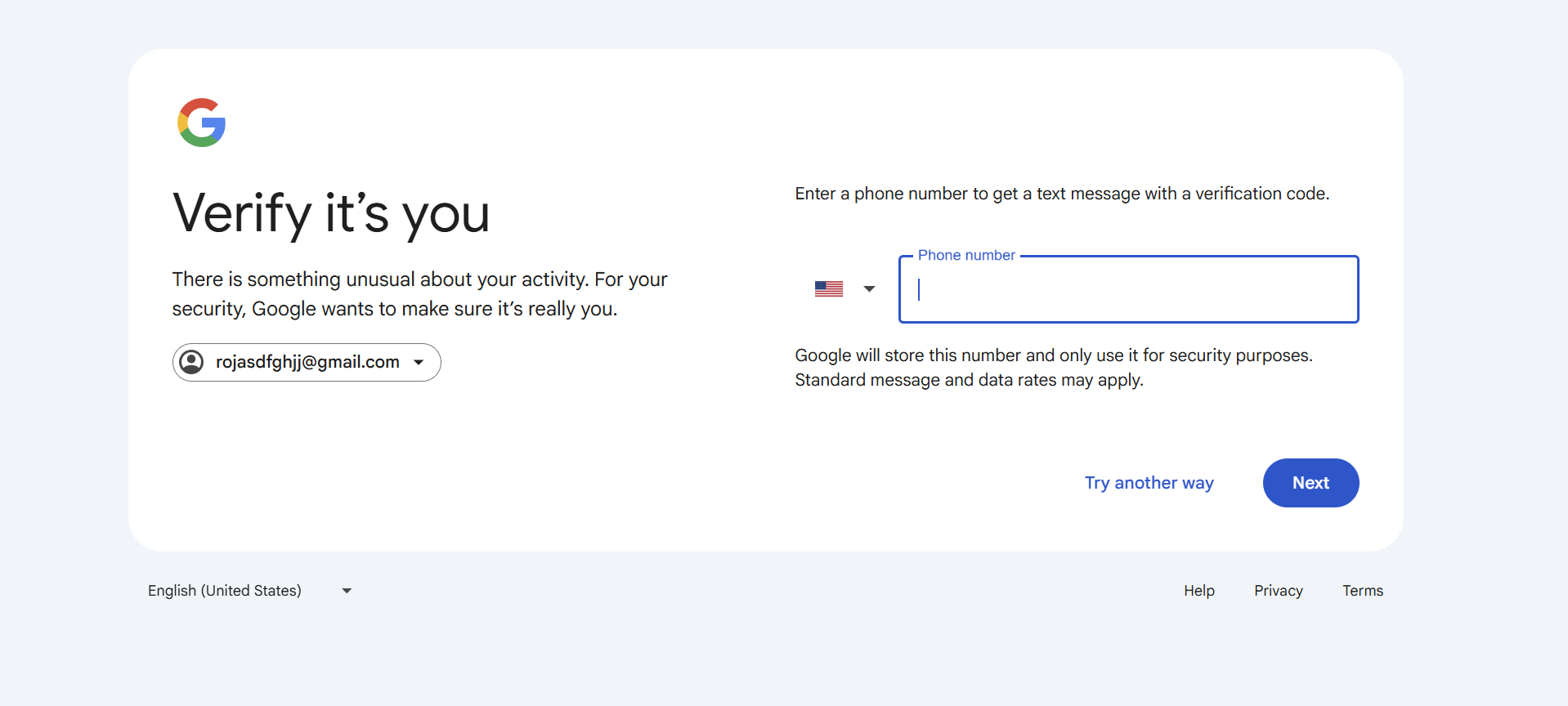Click the Google will store this number notice
This screenshot has width=1568, height=706.
tap(1054, 355)
